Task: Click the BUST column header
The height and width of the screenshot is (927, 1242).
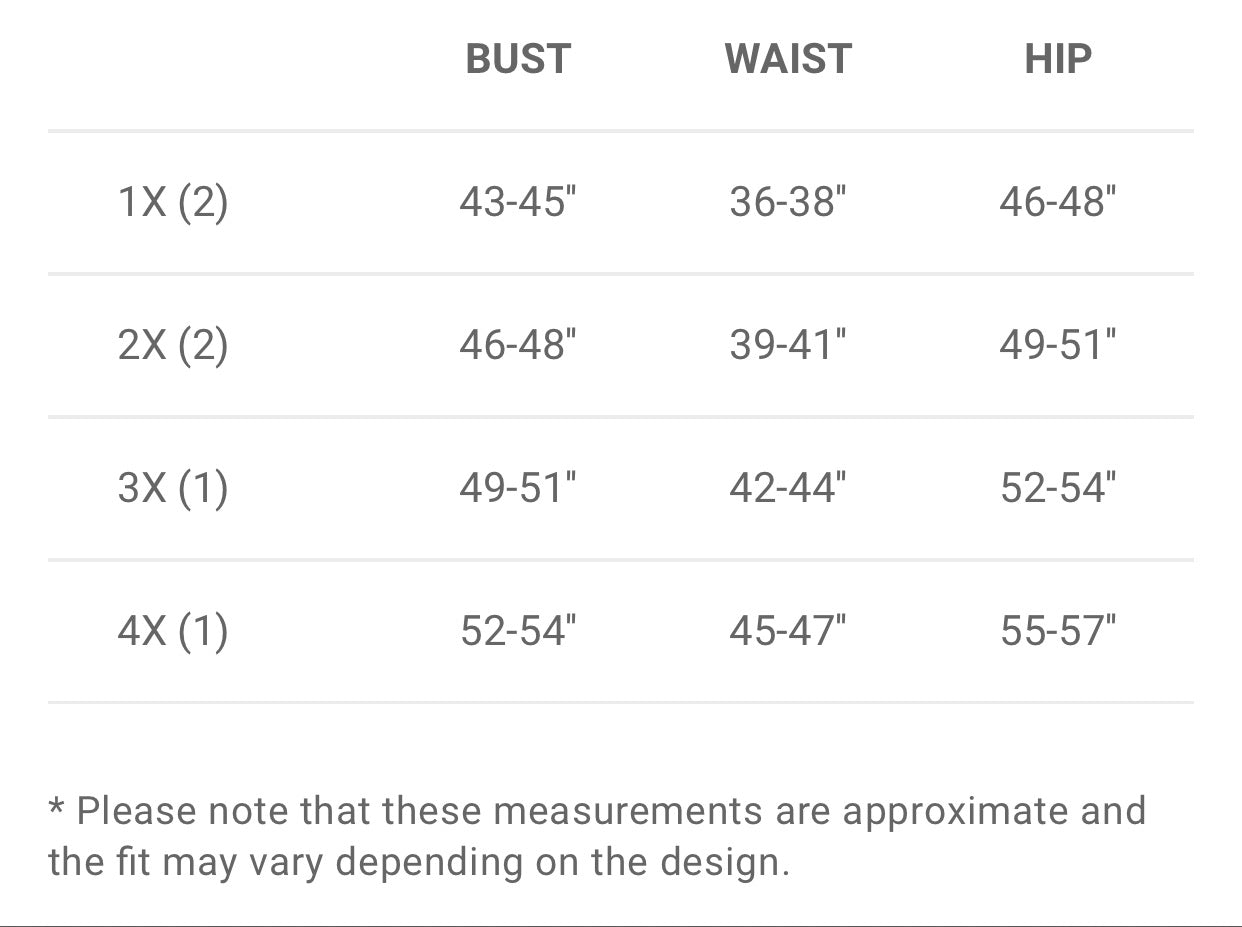Action: 518,59
